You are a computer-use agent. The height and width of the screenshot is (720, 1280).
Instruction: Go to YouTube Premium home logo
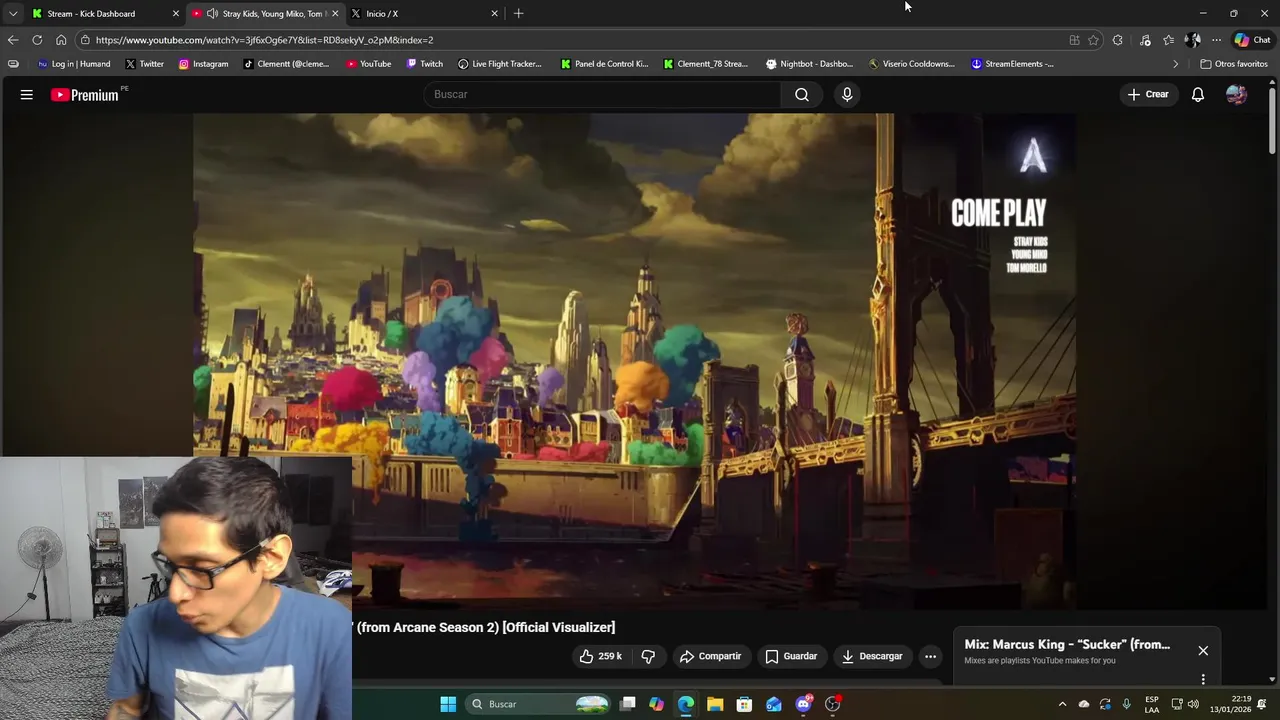pos(86,95)
